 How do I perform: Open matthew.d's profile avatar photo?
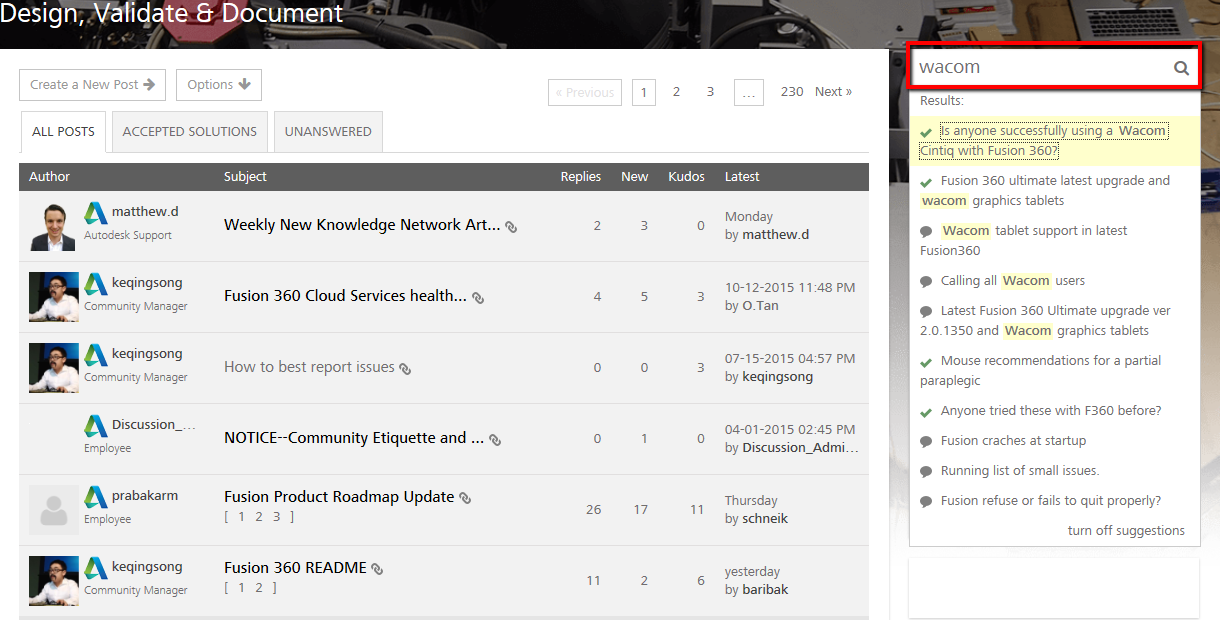click(x=54, y=226)
